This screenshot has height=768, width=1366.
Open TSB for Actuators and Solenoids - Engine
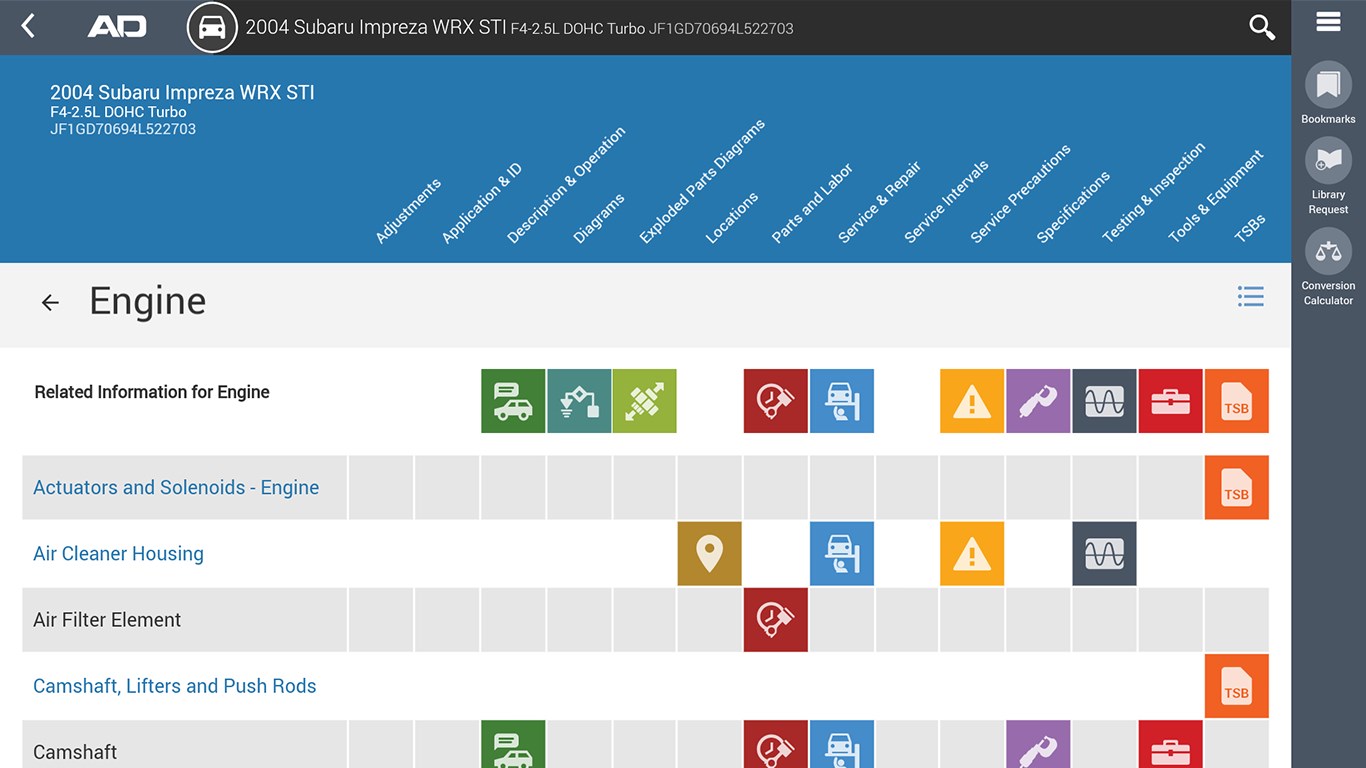[1236, 487]
